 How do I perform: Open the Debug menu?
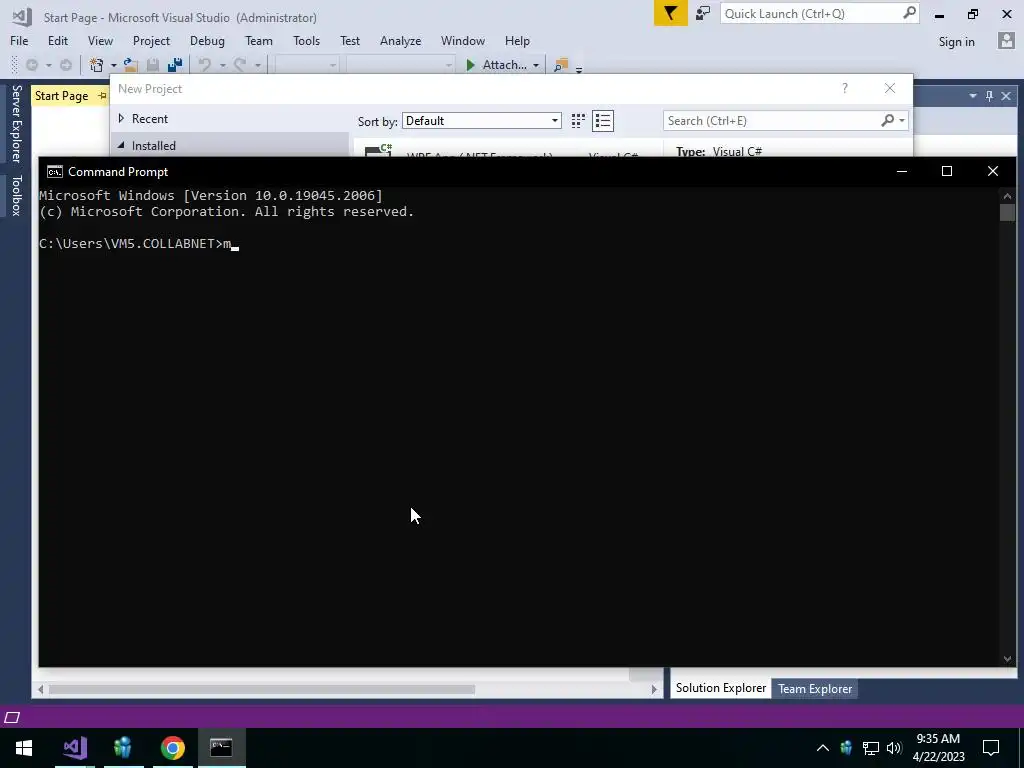click(207, 40)
